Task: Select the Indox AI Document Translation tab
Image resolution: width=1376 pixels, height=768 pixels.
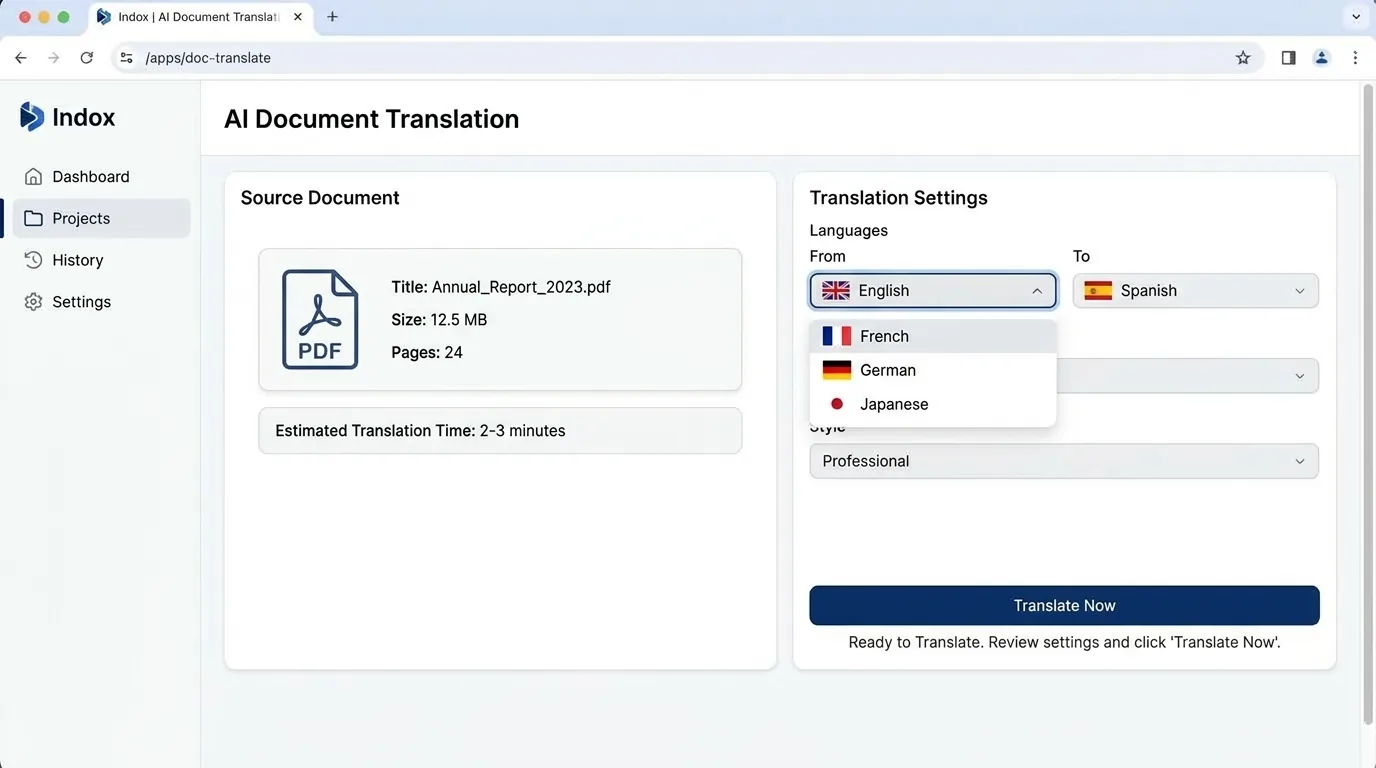Action: (200, 17)
